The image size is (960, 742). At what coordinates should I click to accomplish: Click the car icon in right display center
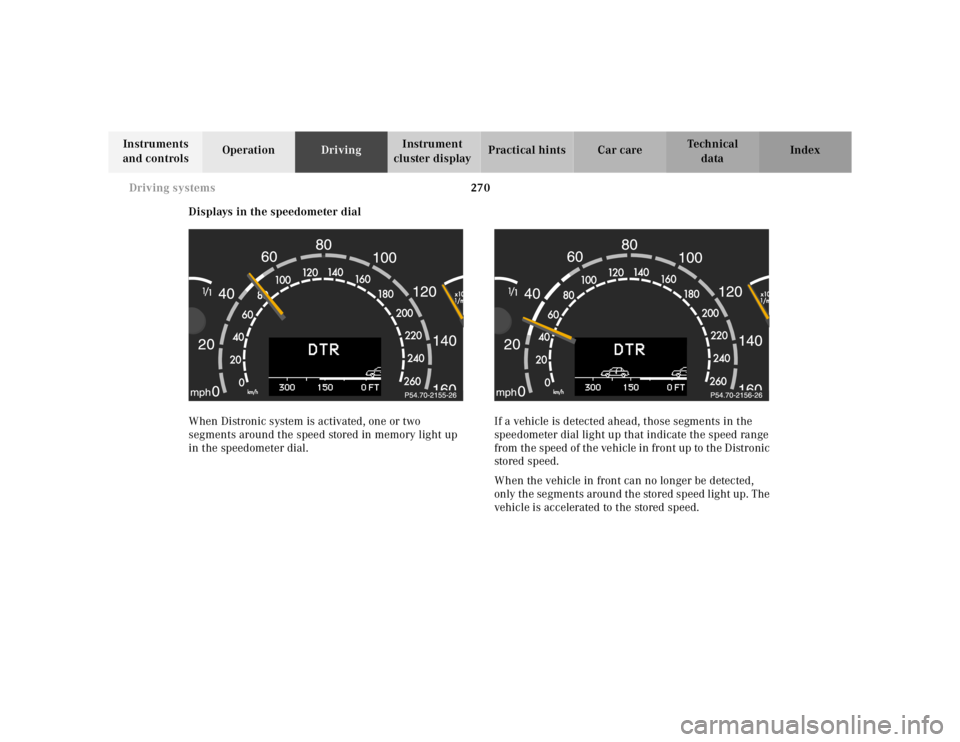(615, 372)
